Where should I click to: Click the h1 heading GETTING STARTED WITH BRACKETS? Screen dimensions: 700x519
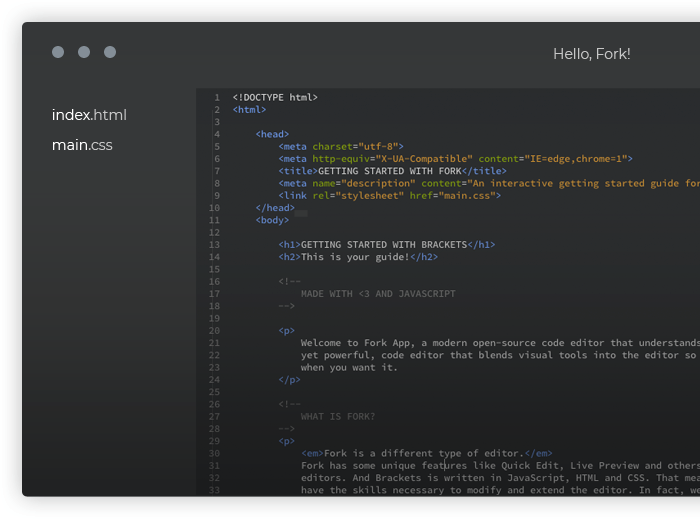click(x=384, y=244)
